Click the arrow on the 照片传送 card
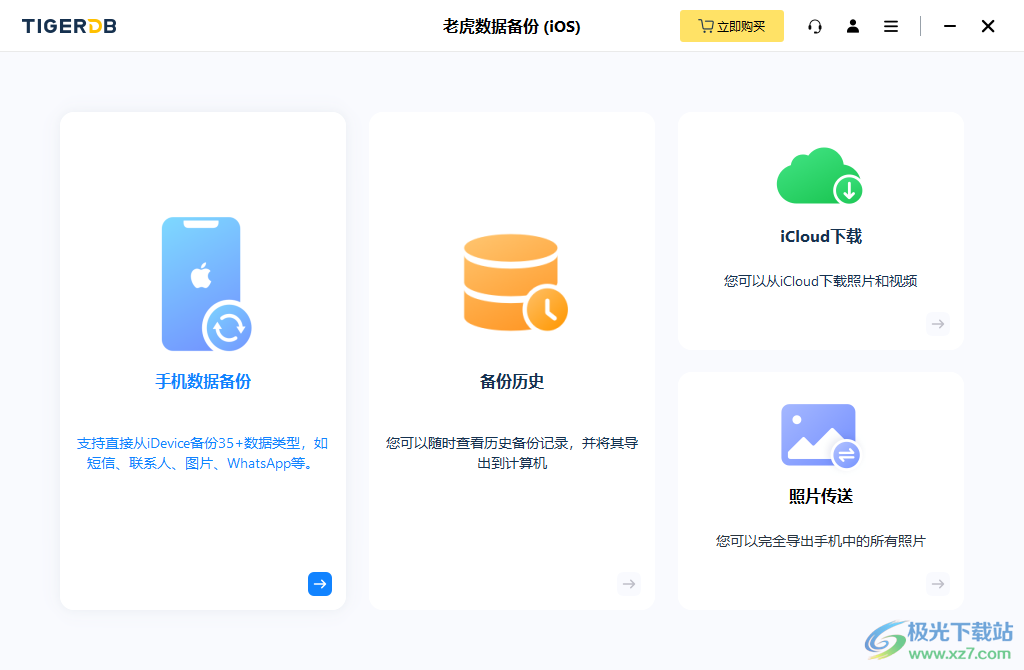Viewport: 1024px width, 670px height. 938,584
